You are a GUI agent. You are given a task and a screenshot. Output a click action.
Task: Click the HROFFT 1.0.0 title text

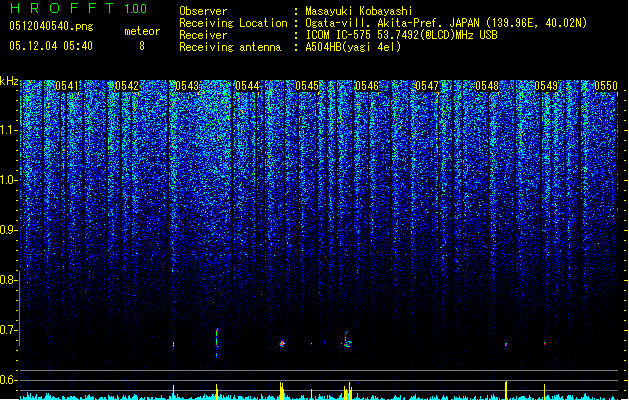(78, 8)
